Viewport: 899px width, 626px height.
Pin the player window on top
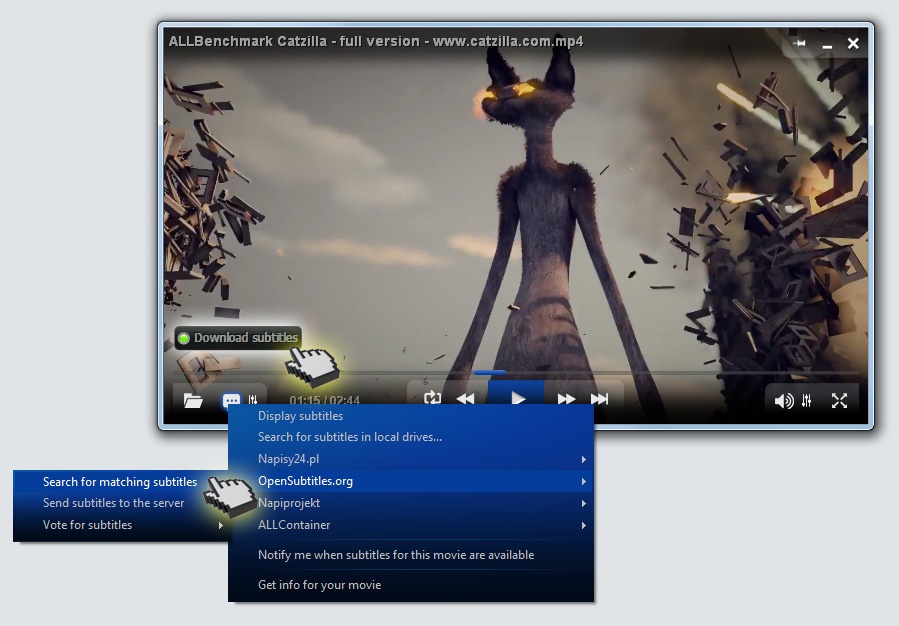[800, 43]
